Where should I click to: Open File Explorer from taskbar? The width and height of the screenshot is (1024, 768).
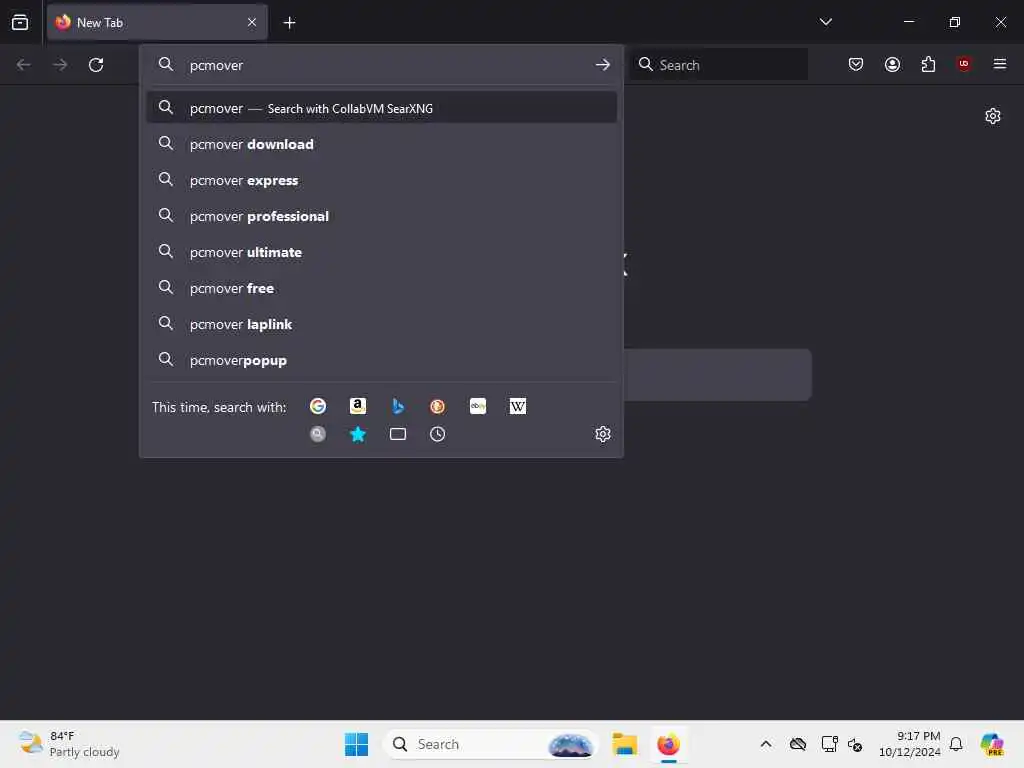pos(624,744)
